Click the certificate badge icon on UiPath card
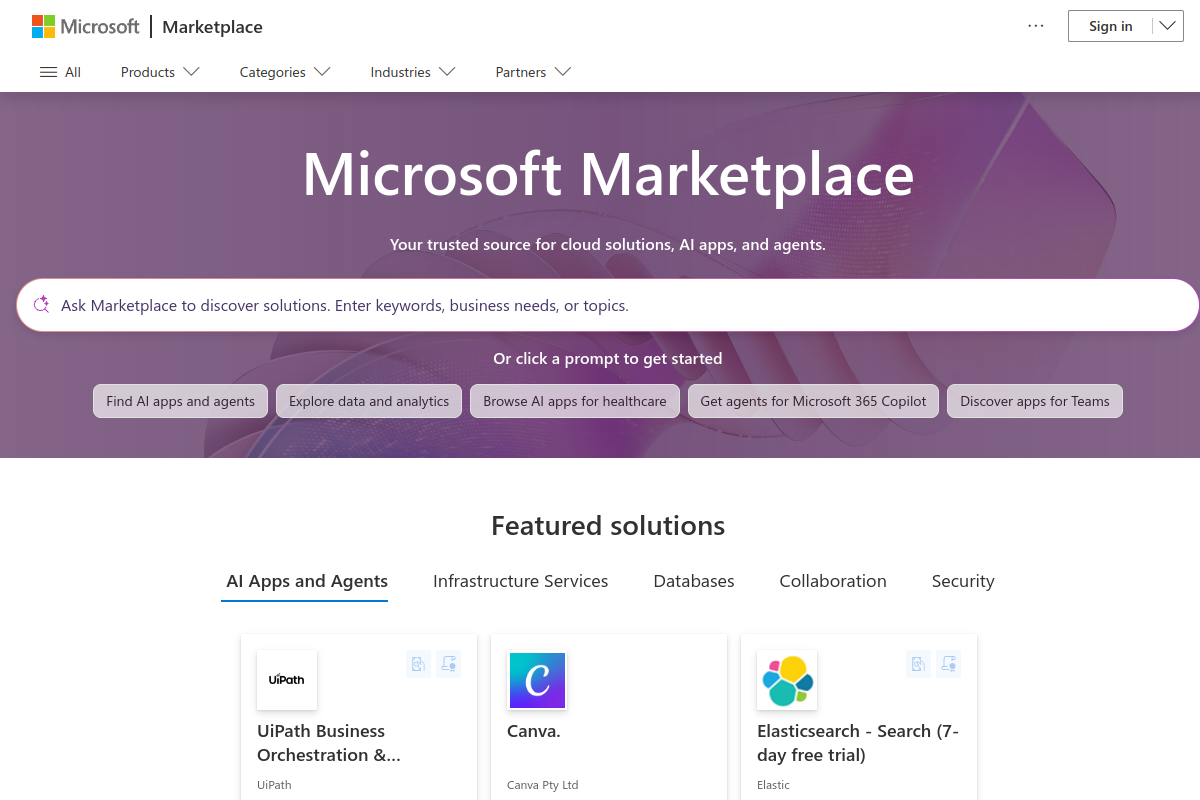The height and width of the screenshot is (800, 1200). 449,663
